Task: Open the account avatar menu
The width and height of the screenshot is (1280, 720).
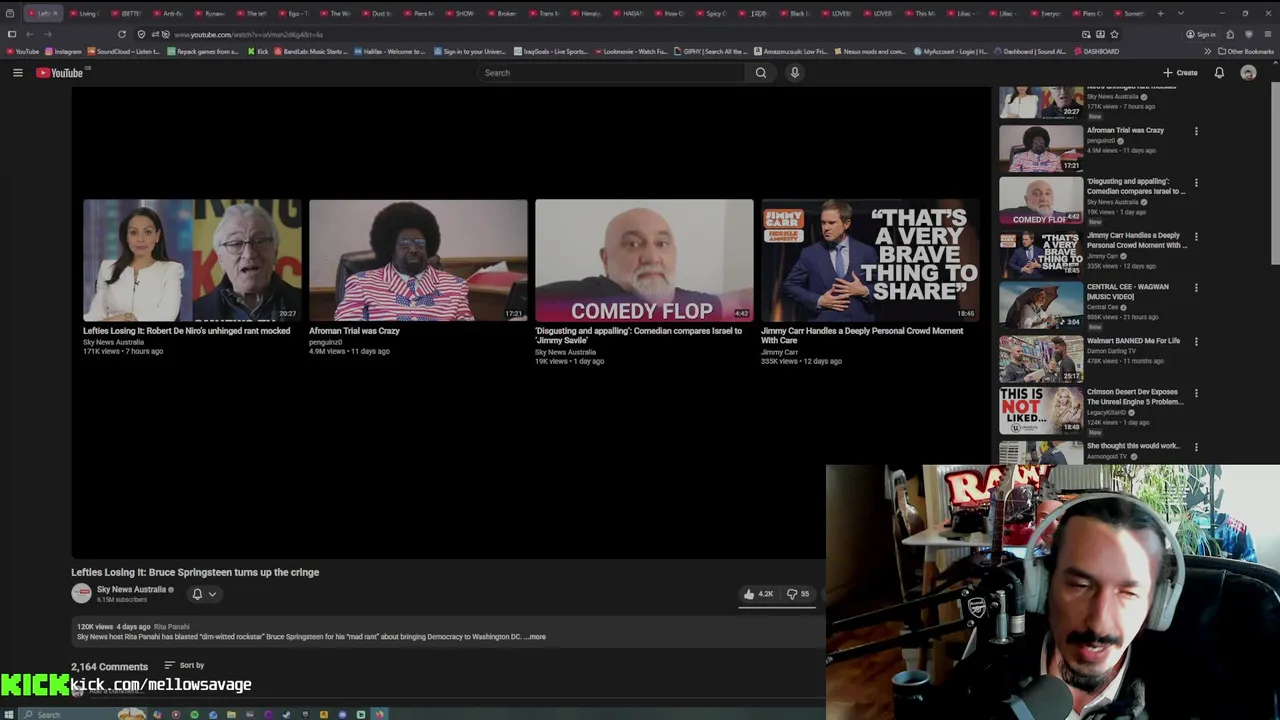Action: pyautogui.click(x=1248, y=73)
